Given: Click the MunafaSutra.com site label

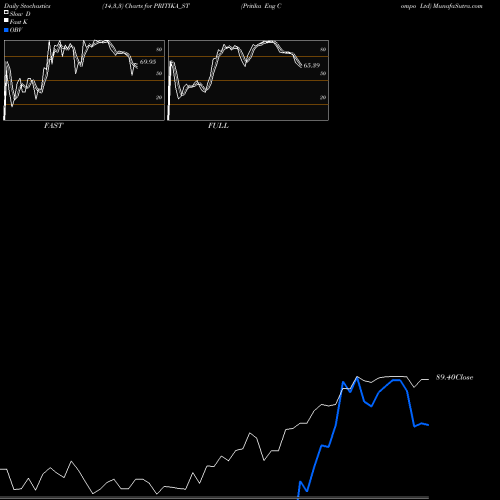Looking at the screenshot, I should (458, 6).
